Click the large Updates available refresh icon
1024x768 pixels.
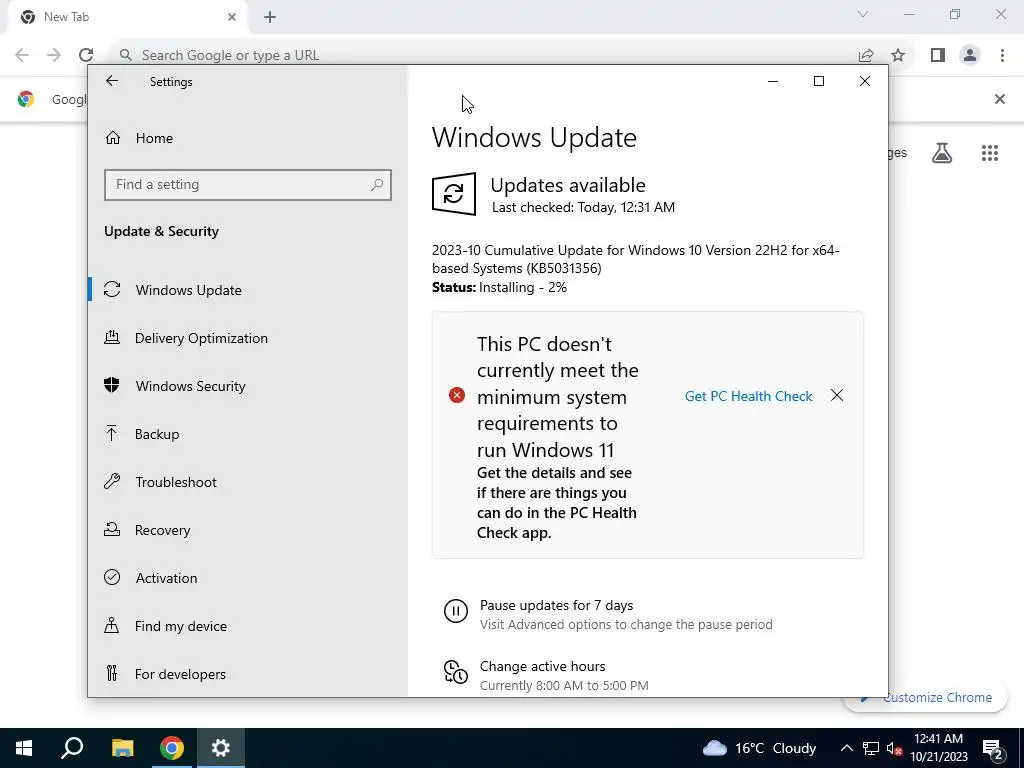(454, 193)
